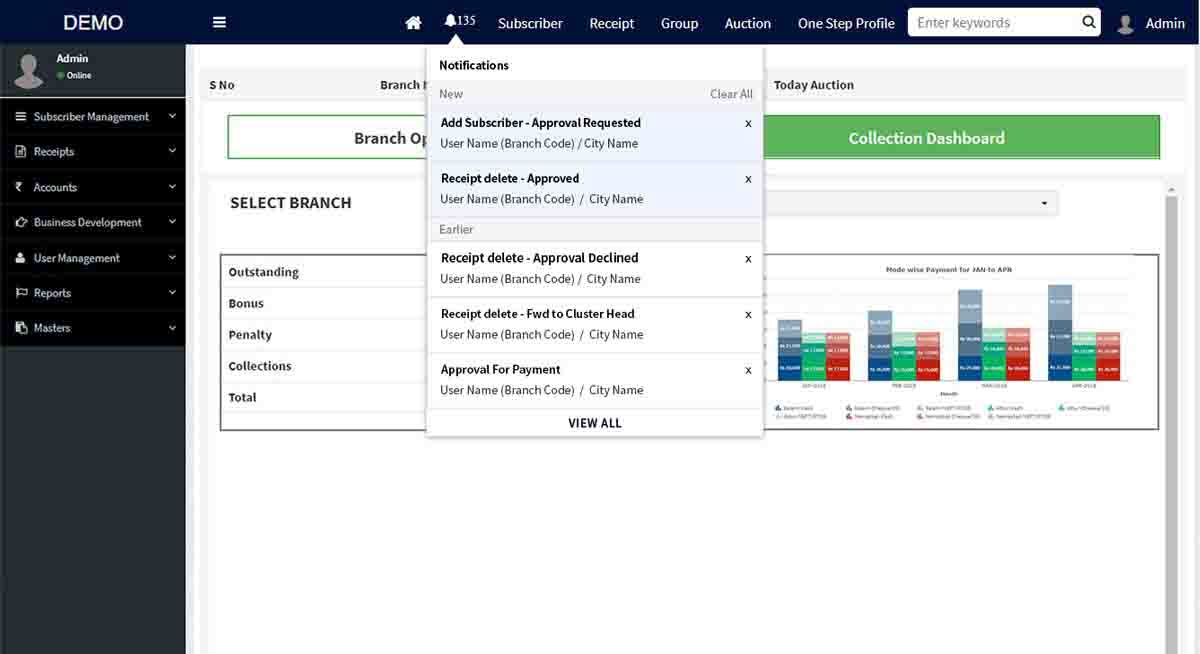Click the Today Auction column header

point(814,85)
